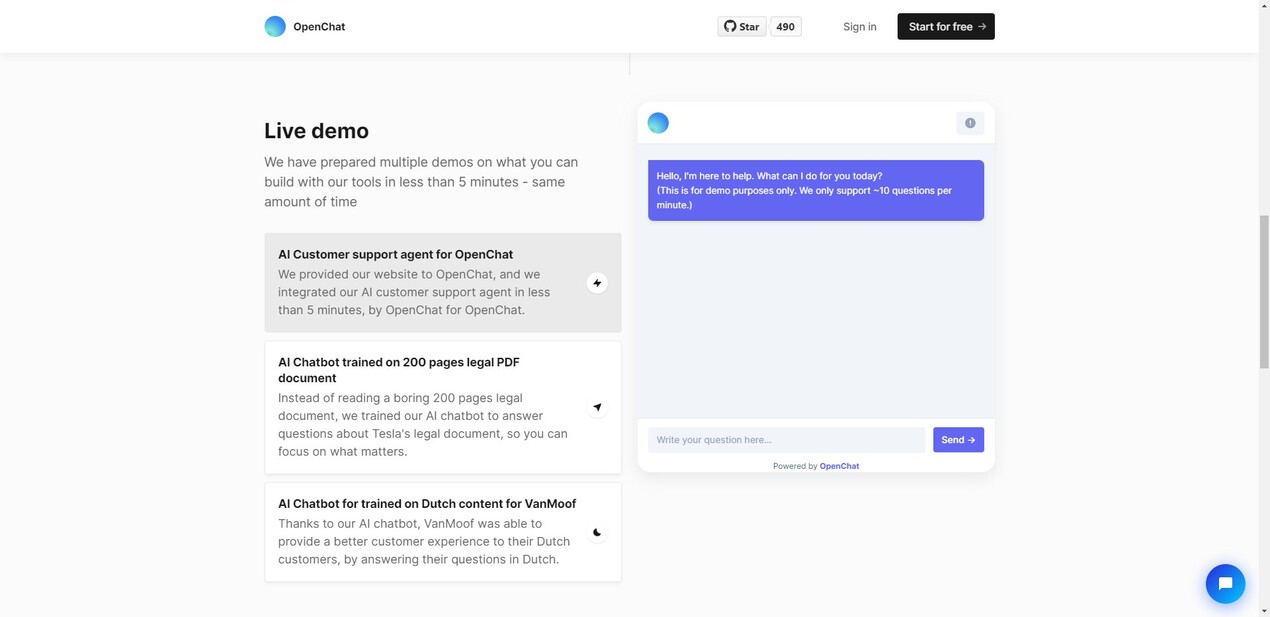Viewport: 1270px width, 617px height.
Task: Click the paper plane icon on legal demo
Action: point(597,407)
